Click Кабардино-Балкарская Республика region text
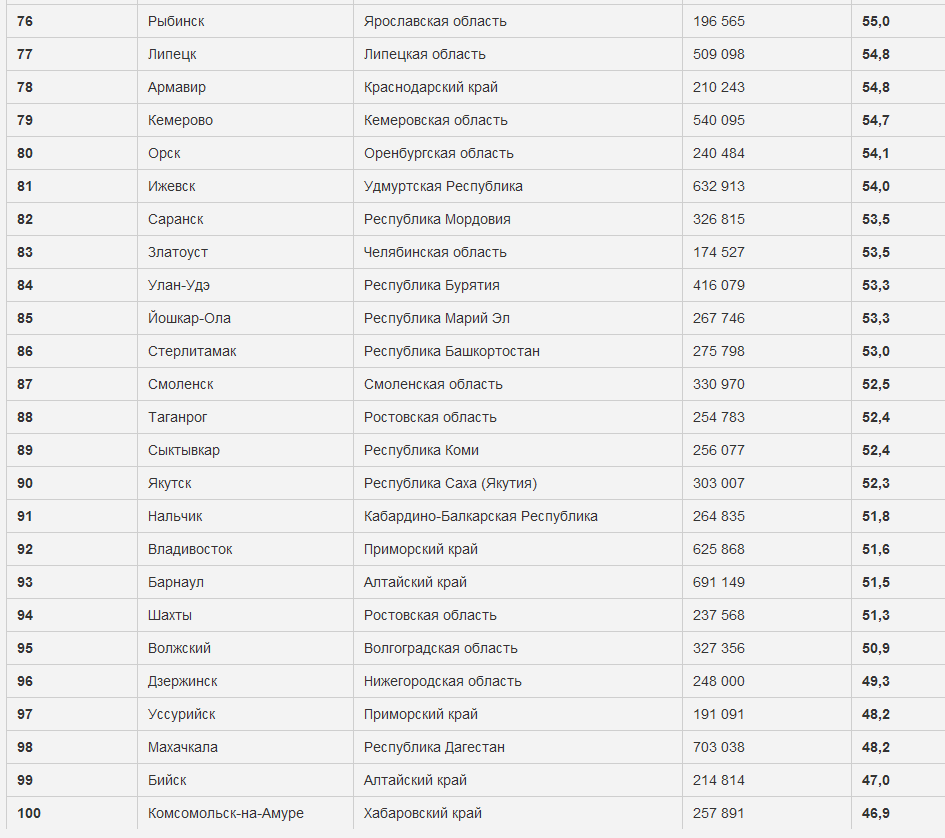945x838 pixels. [x=480, y=516]
